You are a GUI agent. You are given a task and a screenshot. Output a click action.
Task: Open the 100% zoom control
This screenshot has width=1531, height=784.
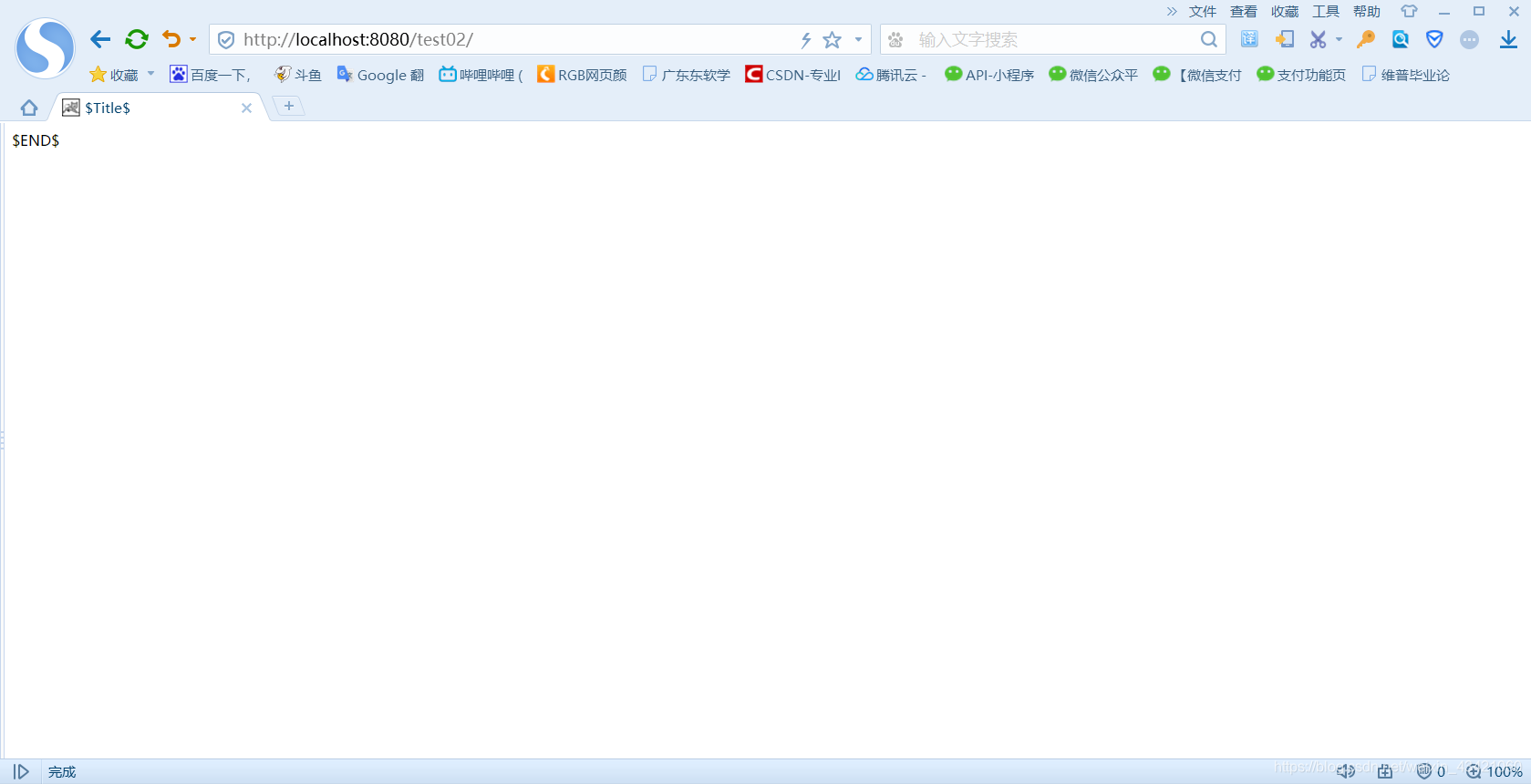[x=1495, y=771]
